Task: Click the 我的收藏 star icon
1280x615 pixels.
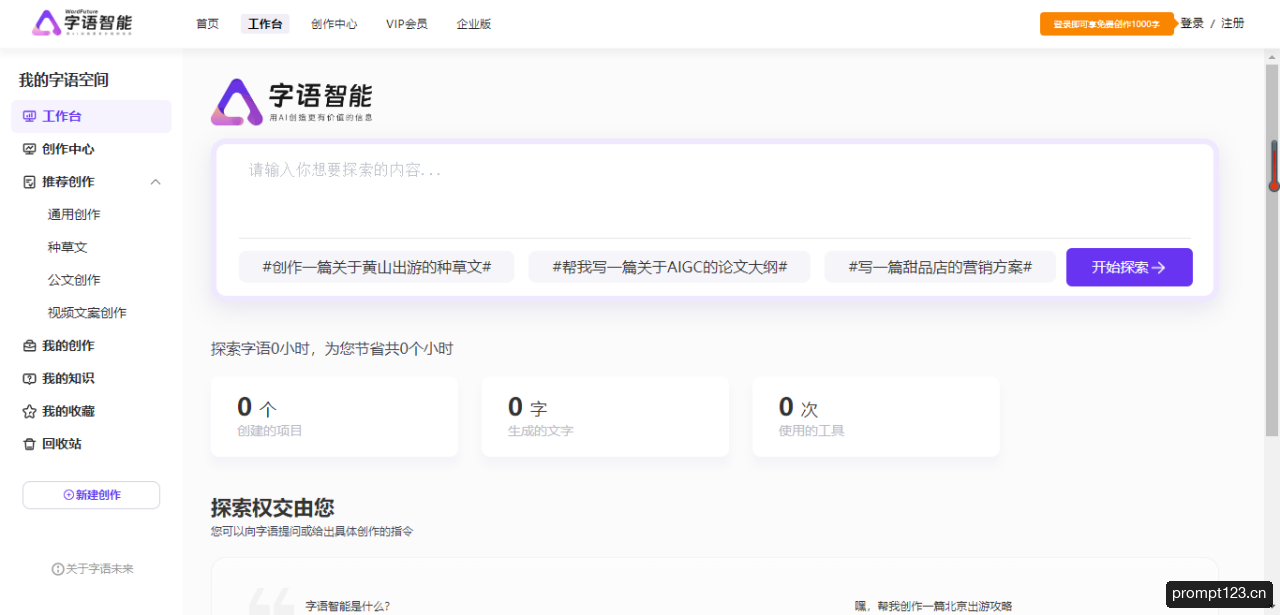Action: (29, 411)
